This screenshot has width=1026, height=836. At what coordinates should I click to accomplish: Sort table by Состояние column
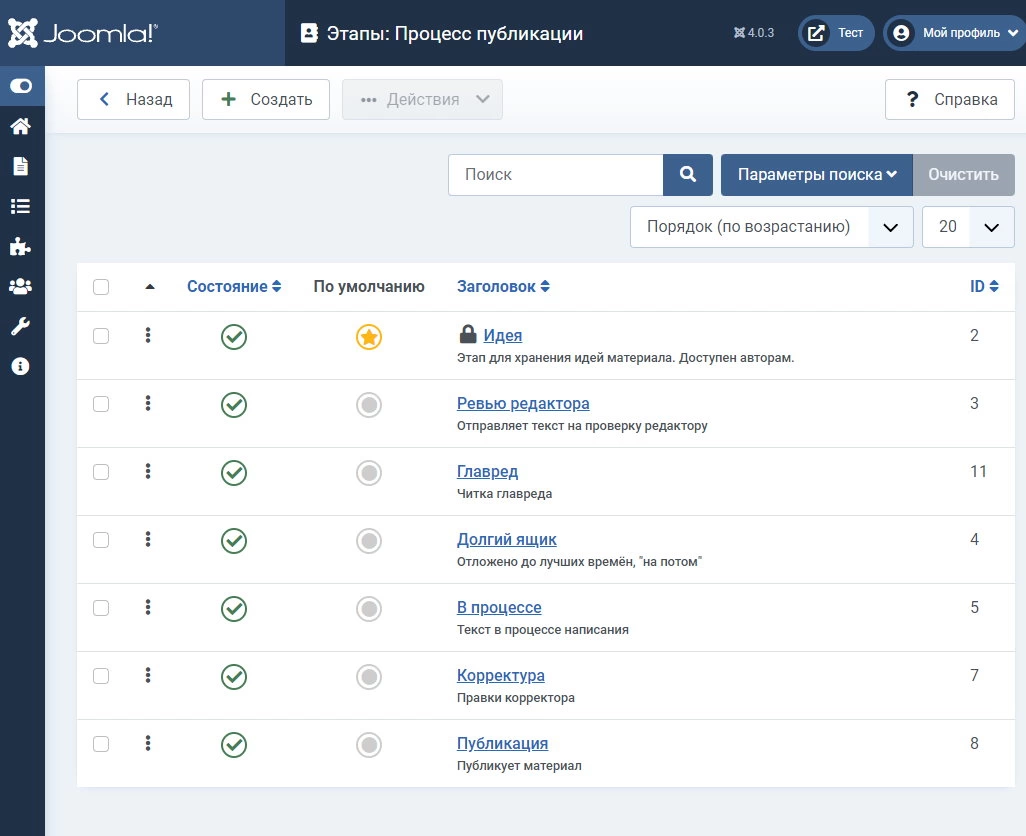(234, 287)
